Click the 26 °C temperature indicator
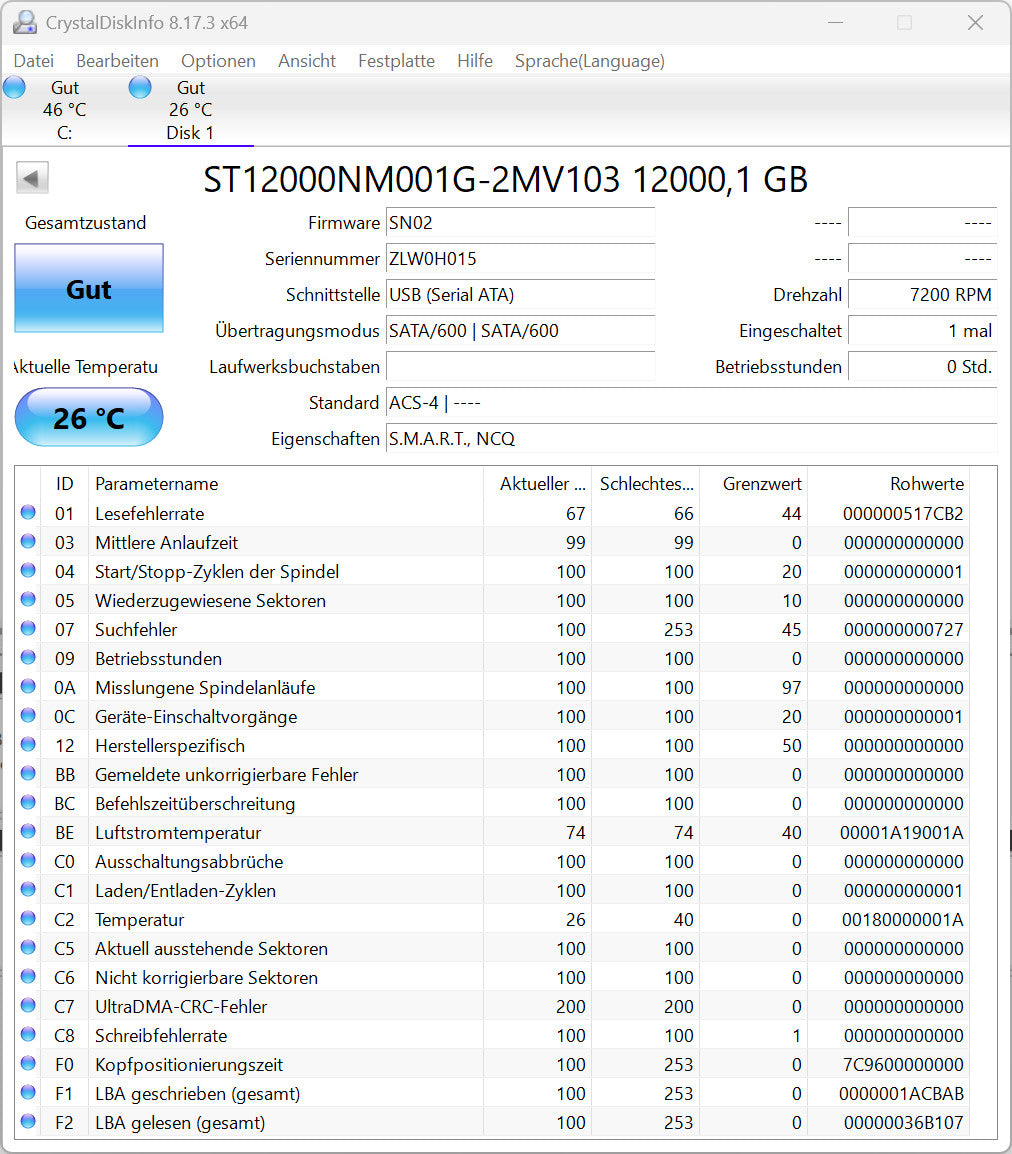The width and height of the screenshot is (1012, 1154). click(x=88, y=417)
